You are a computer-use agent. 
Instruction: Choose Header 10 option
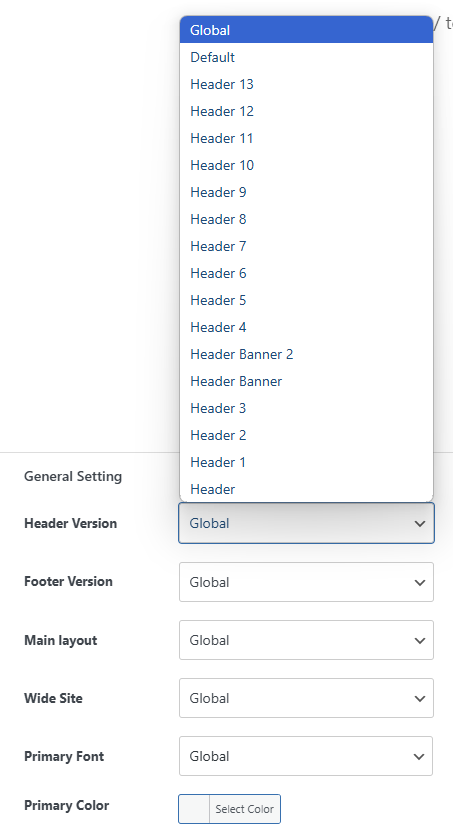tap(306, 165)
